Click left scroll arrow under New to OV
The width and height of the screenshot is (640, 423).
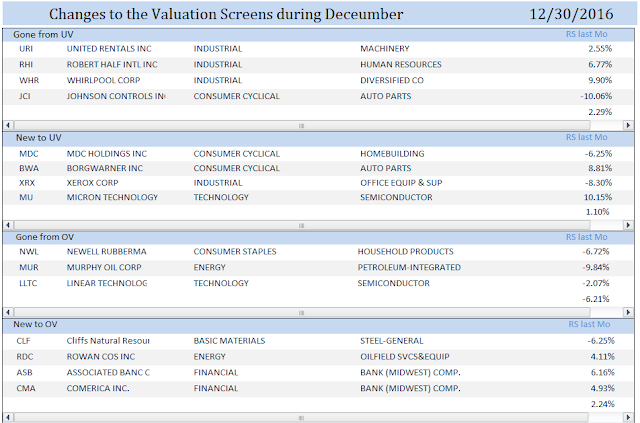8,417
